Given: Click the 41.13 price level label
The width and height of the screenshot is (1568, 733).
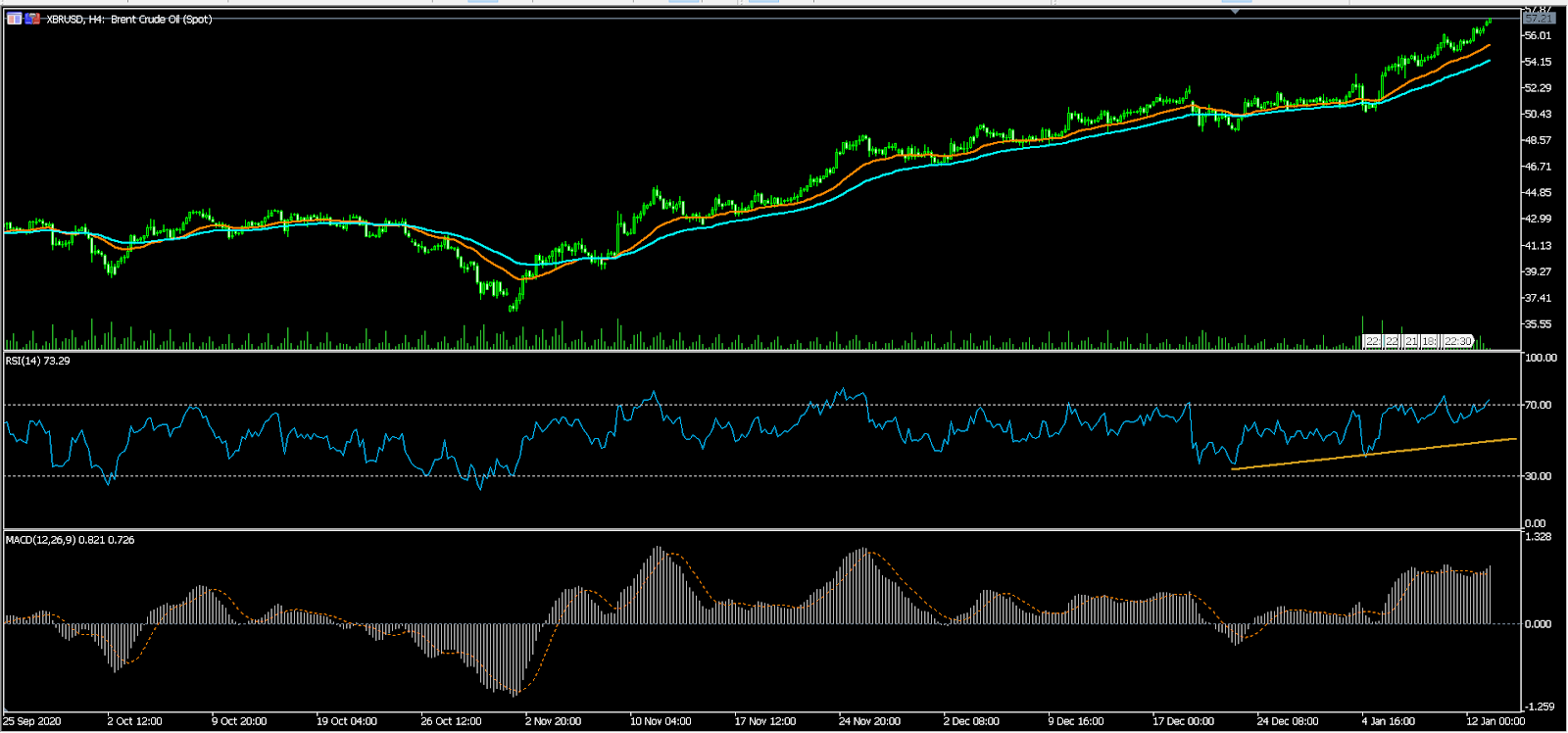Looking at the screenshot, I should (1538, 245).
